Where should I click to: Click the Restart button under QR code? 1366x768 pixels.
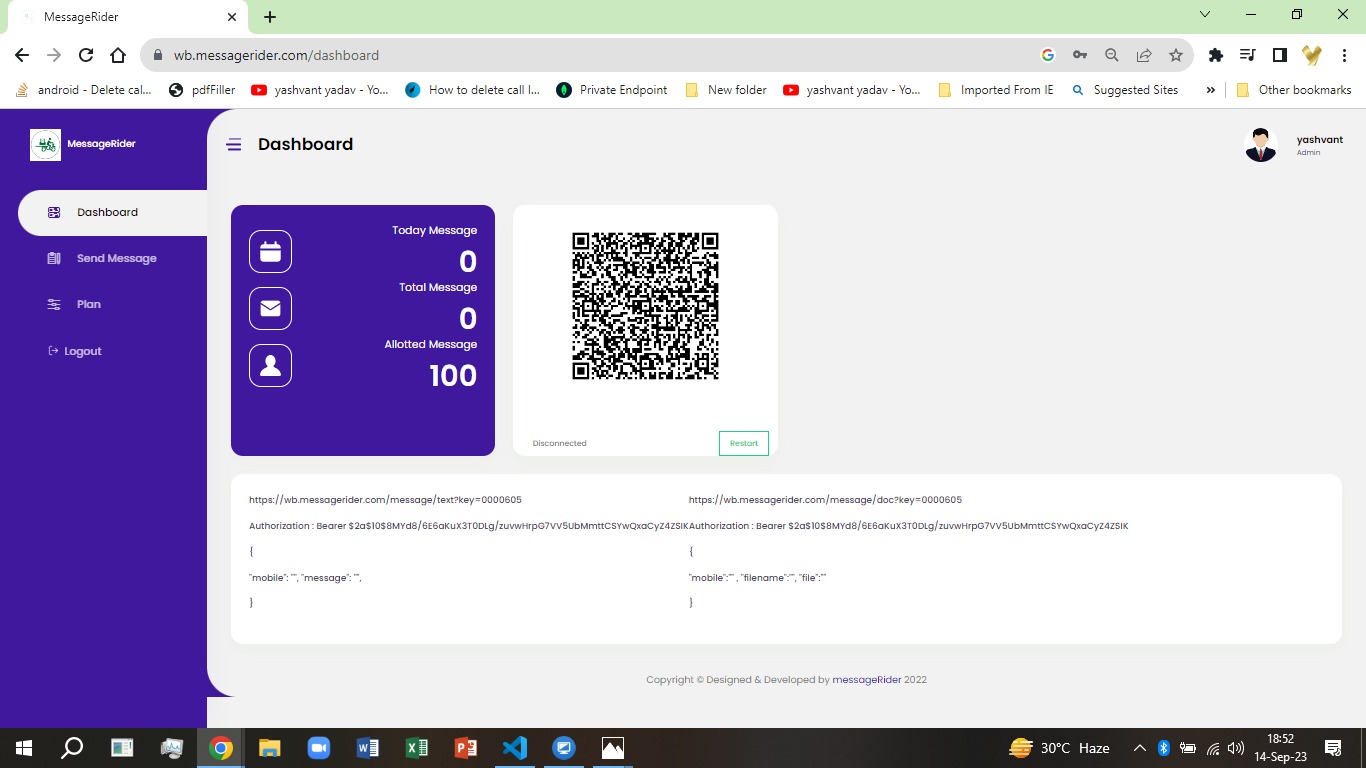click(744, 443)
